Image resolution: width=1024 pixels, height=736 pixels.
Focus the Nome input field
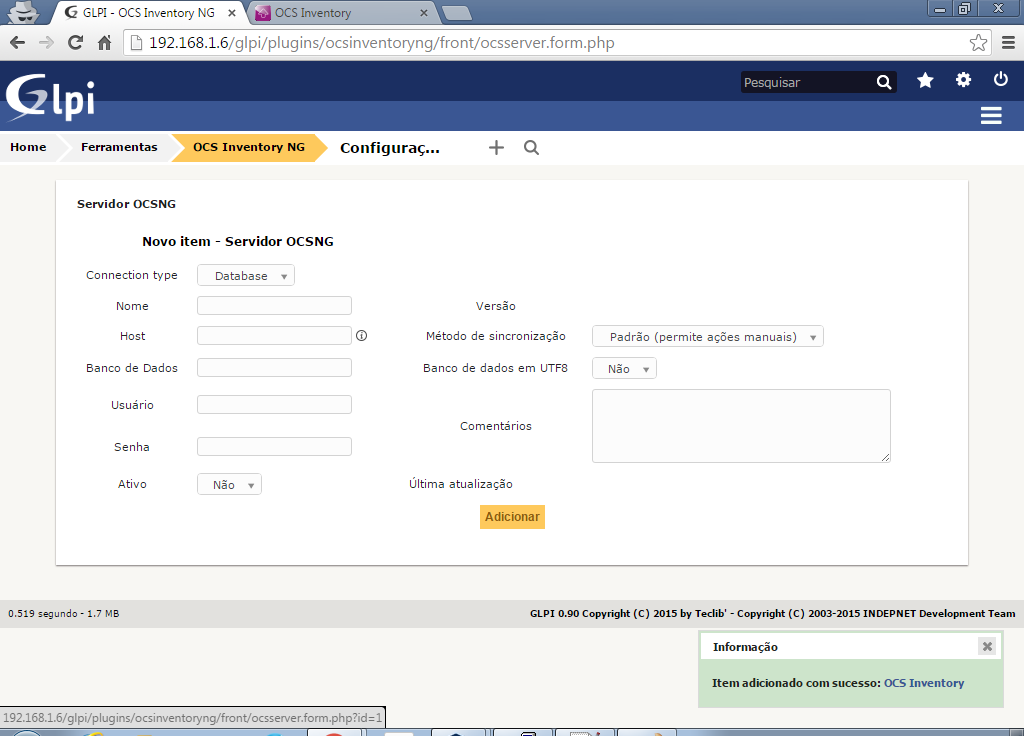click(x=274, y=306)
